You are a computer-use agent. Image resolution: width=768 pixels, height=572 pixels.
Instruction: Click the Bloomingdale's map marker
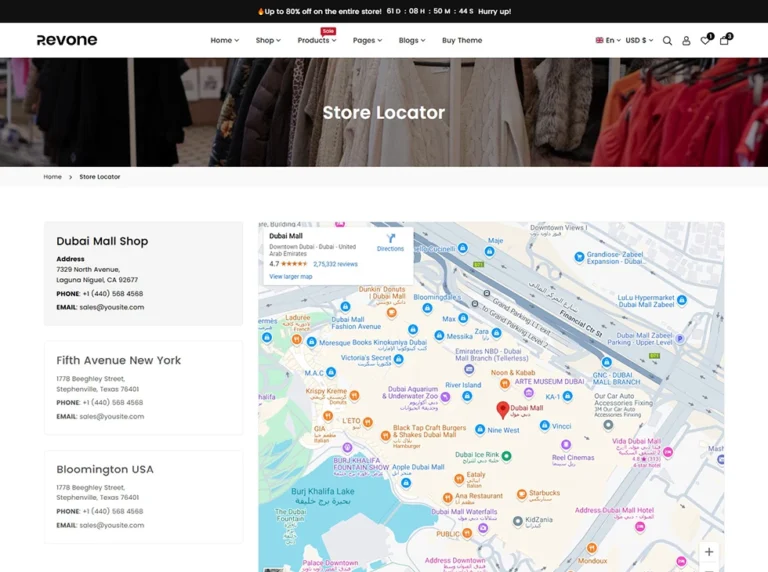427,308
